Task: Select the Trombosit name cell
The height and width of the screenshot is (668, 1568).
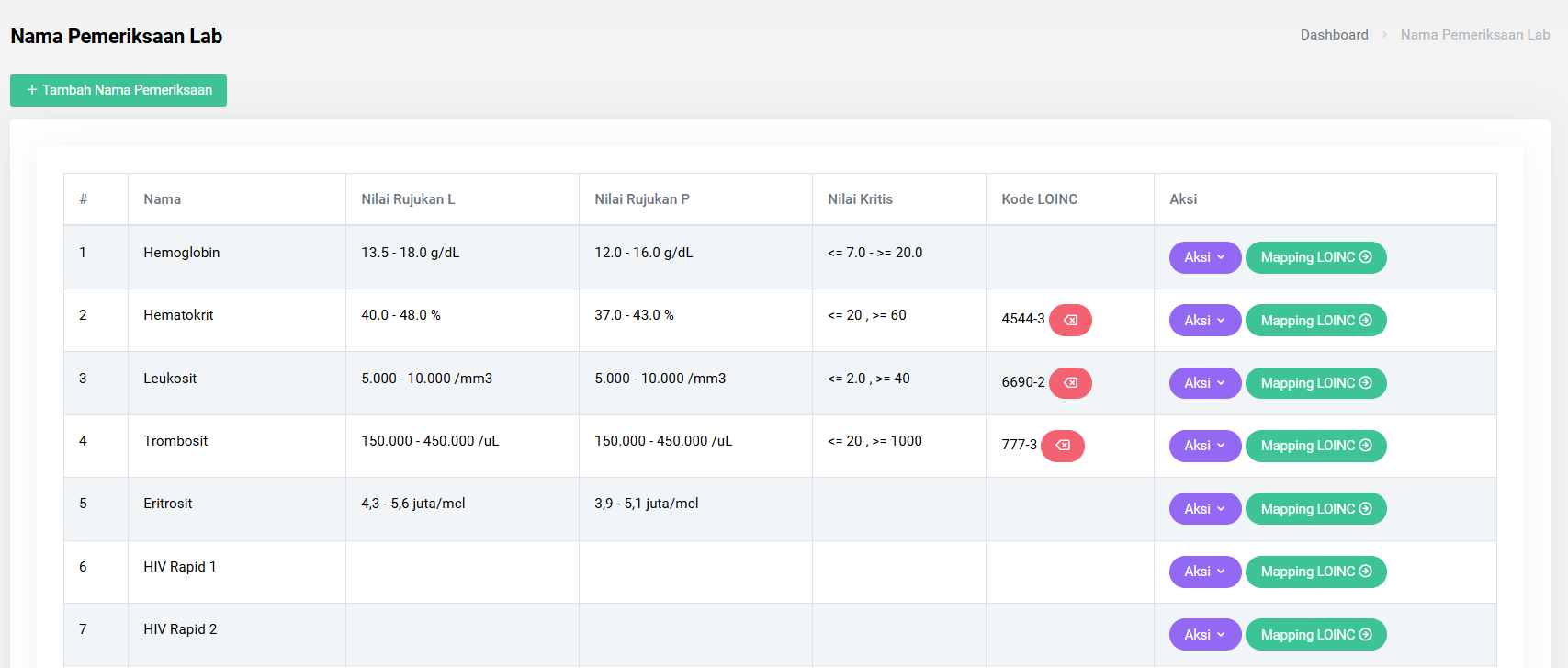Action: 237,446
